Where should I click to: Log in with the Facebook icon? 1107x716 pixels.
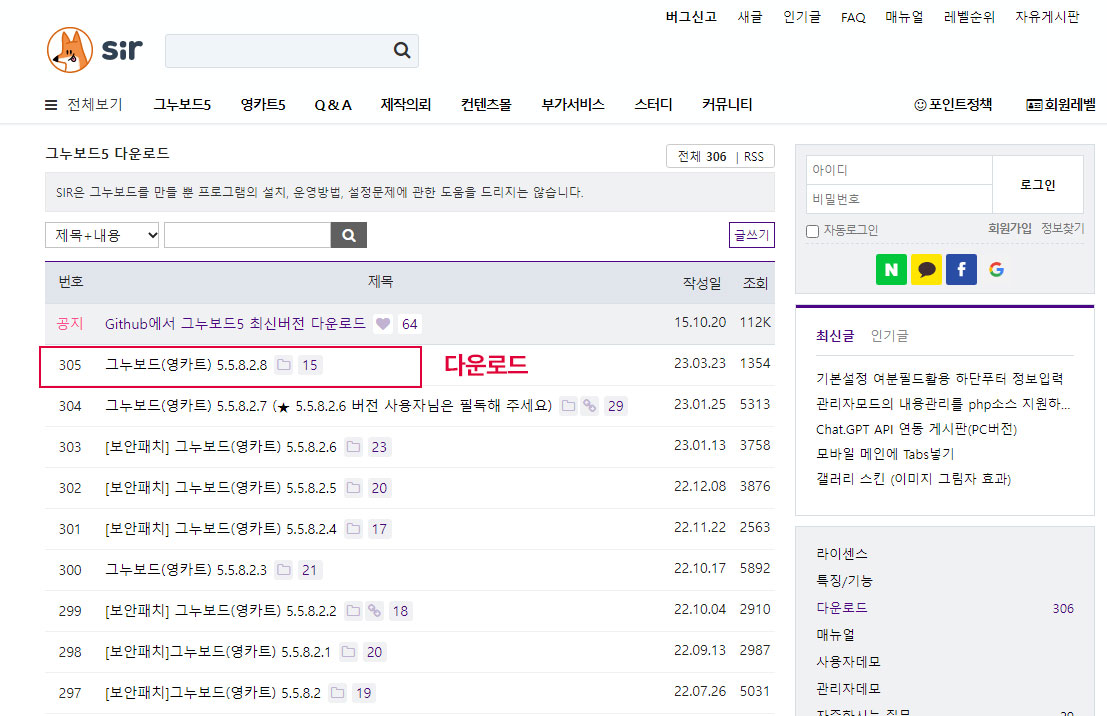(961, 269)
